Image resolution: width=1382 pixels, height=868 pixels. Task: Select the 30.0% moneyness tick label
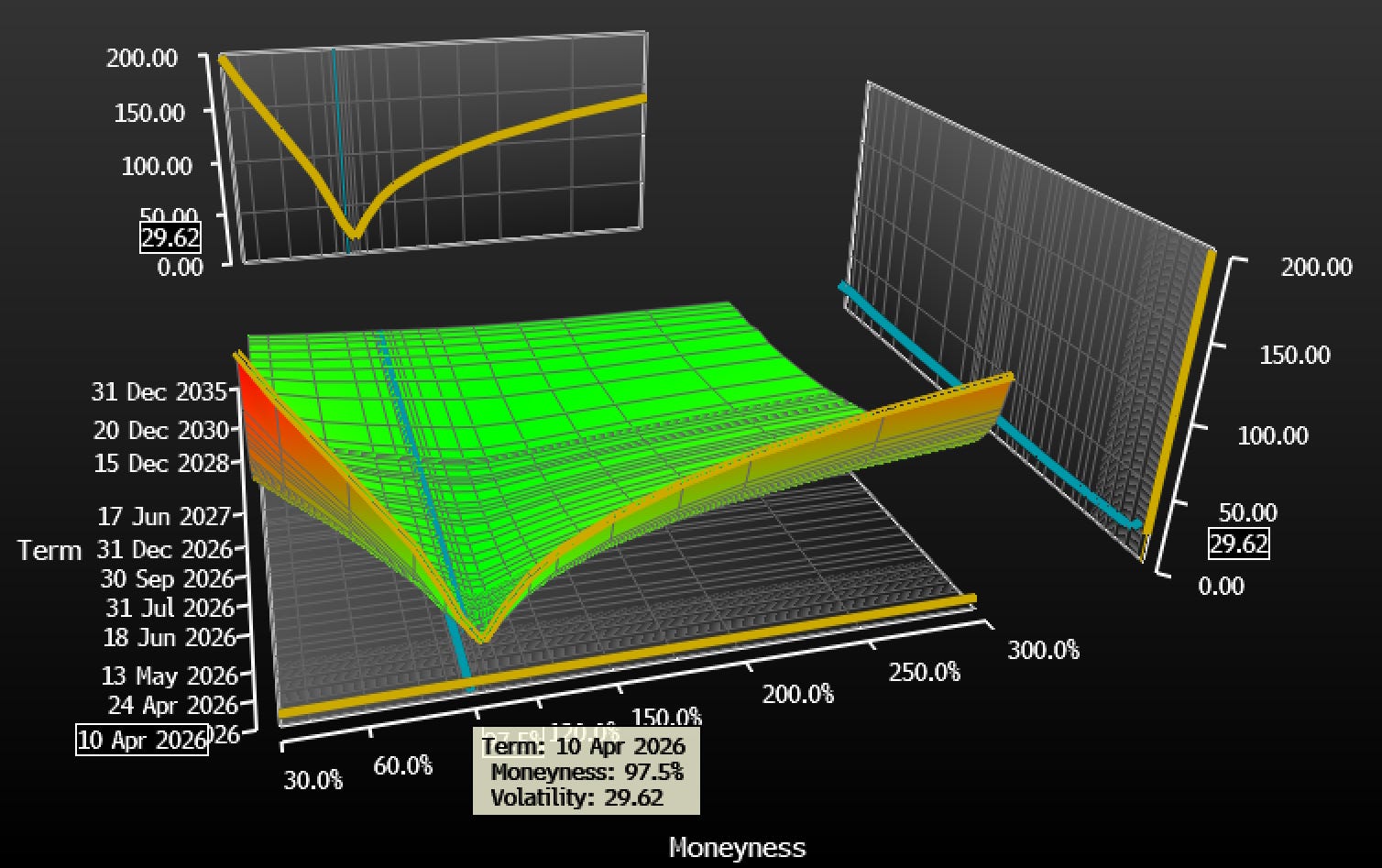313,781
